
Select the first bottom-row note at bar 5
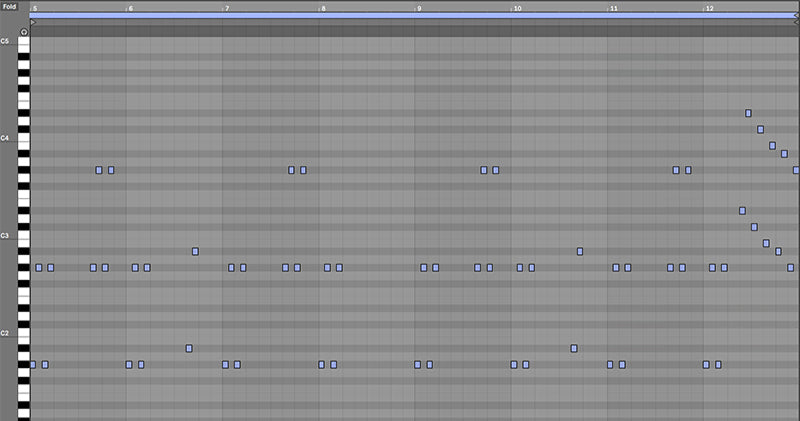point(33,364)
